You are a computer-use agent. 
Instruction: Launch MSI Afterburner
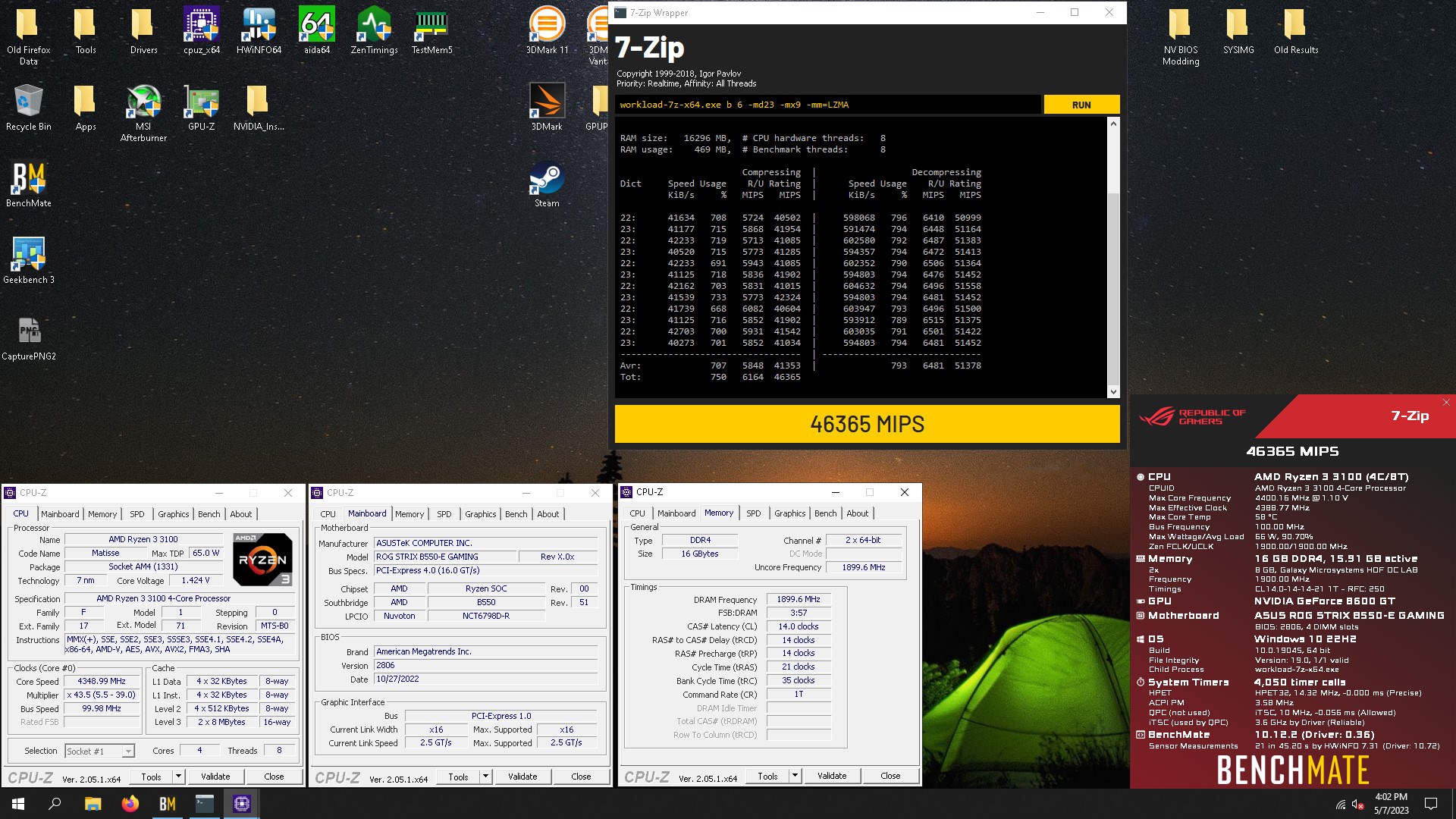coord(143,112)
